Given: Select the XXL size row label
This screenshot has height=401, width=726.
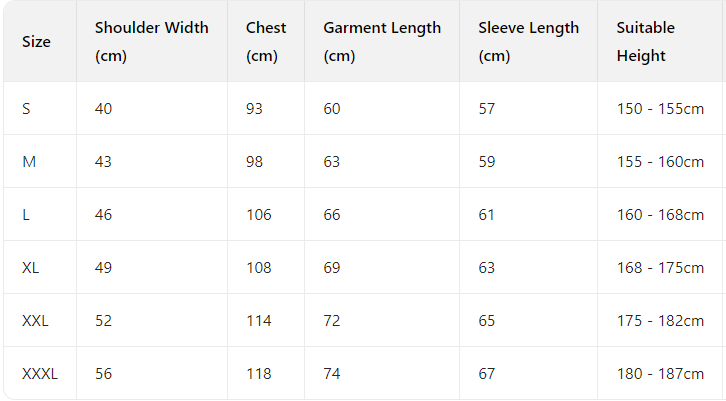Looking at the screenshot, I should click(x=35, y=320).
